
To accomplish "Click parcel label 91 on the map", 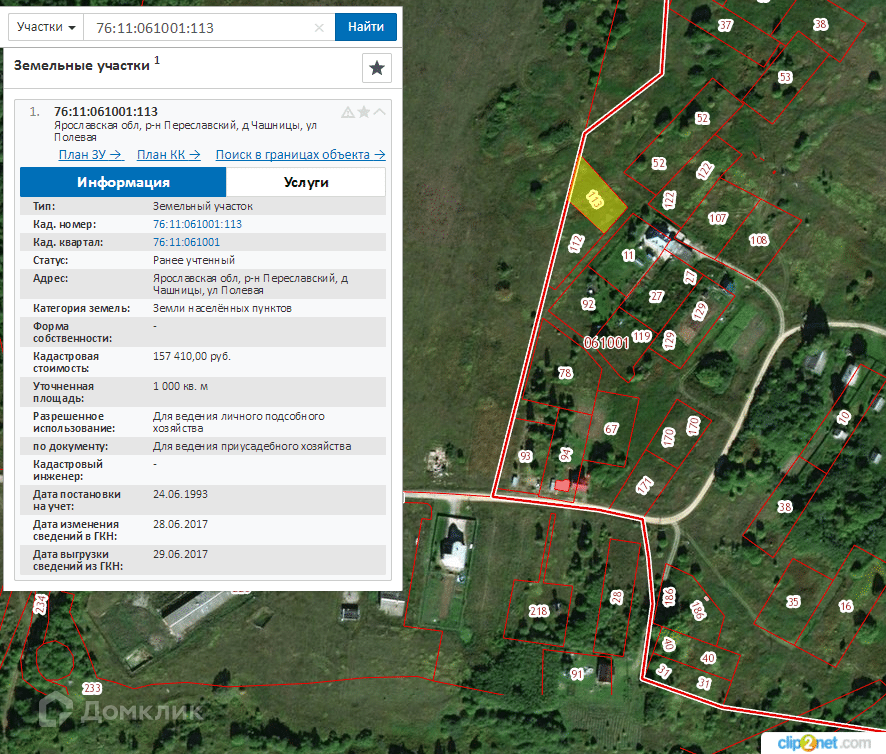I will (x=576, y=674).
